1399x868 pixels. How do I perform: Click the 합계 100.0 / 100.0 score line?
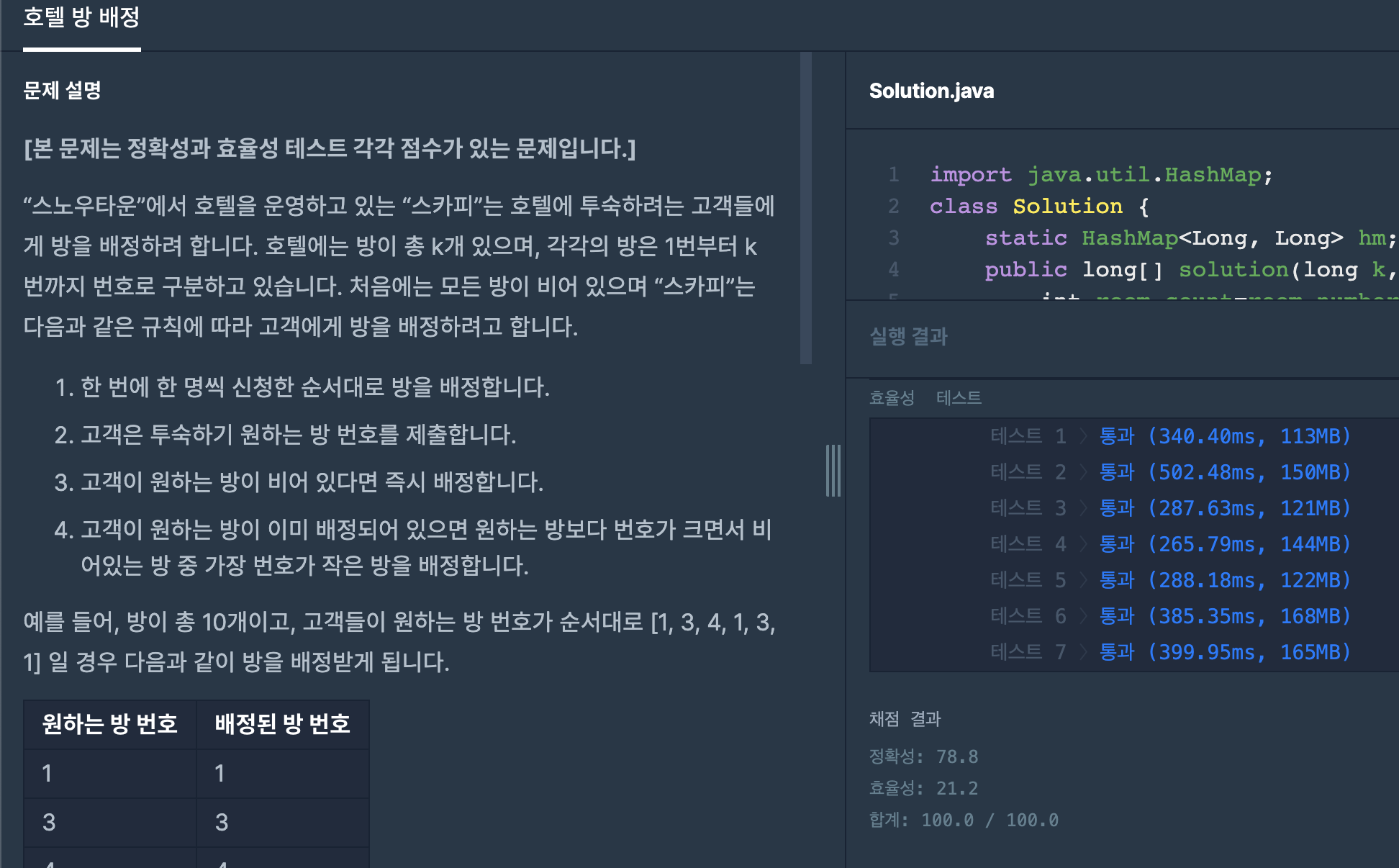coord(964,820)
